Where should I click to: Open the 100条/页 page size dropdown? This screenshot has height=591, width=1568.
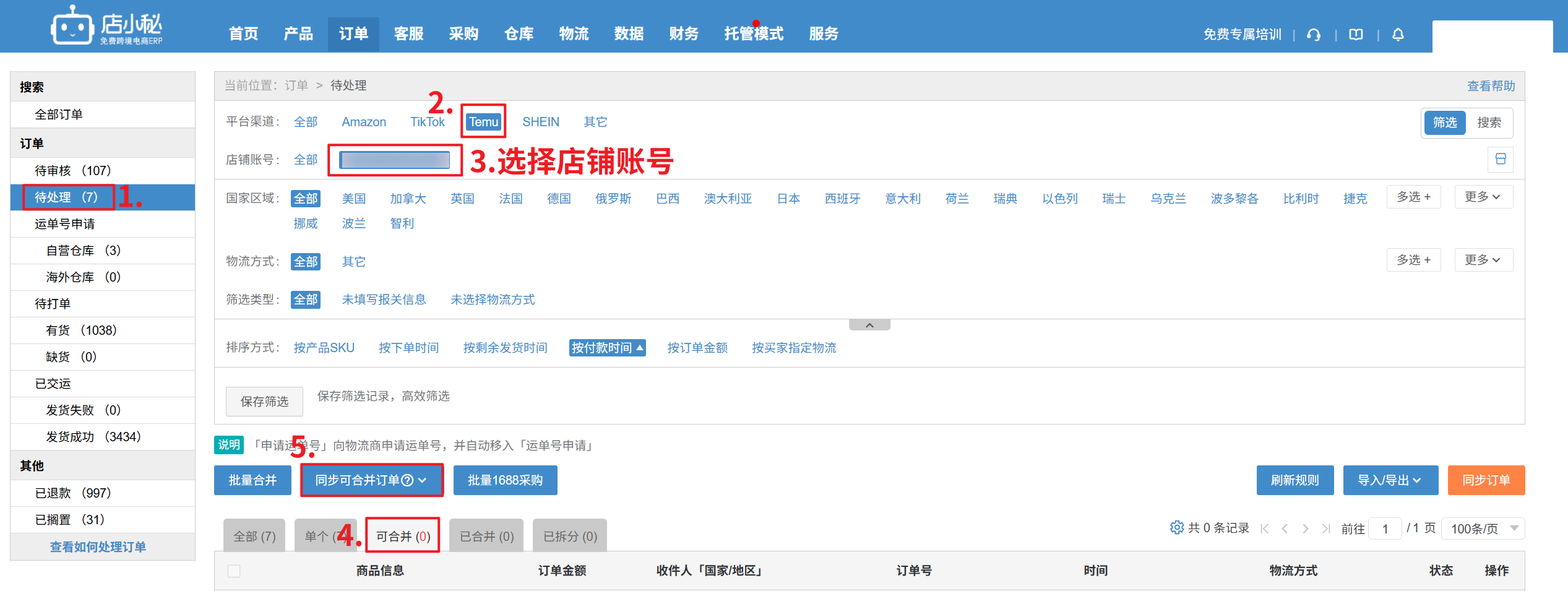(x=1483, y=528)
